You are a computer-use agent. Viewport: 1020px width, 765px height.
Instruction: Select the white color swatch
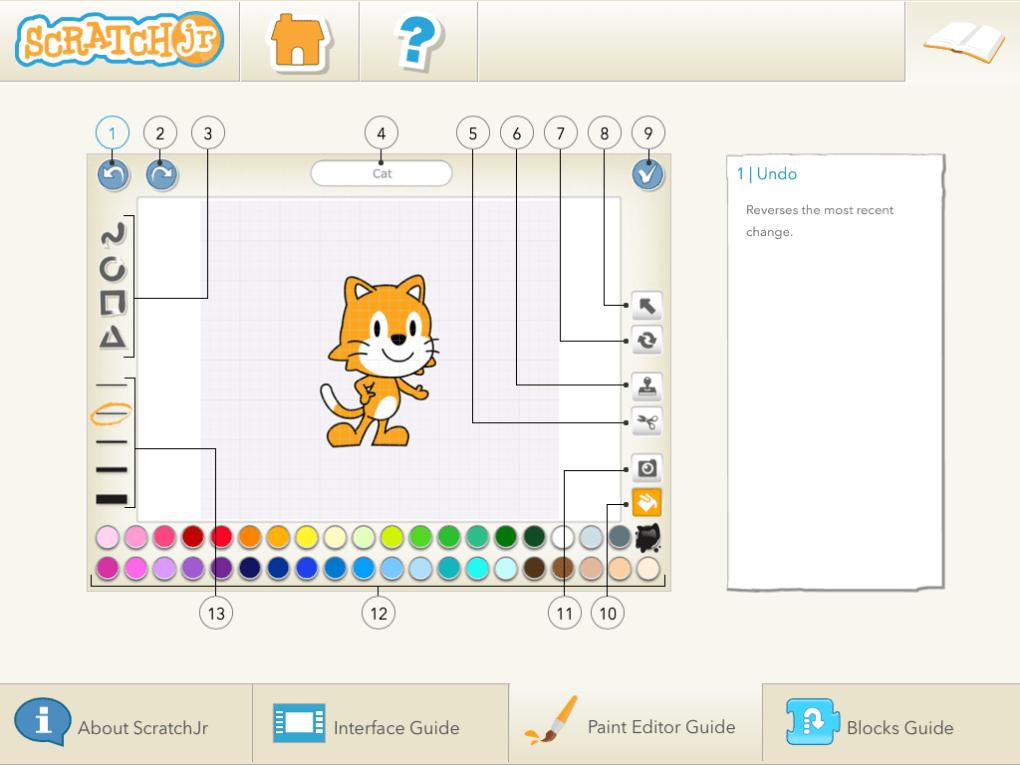[562, 538]
